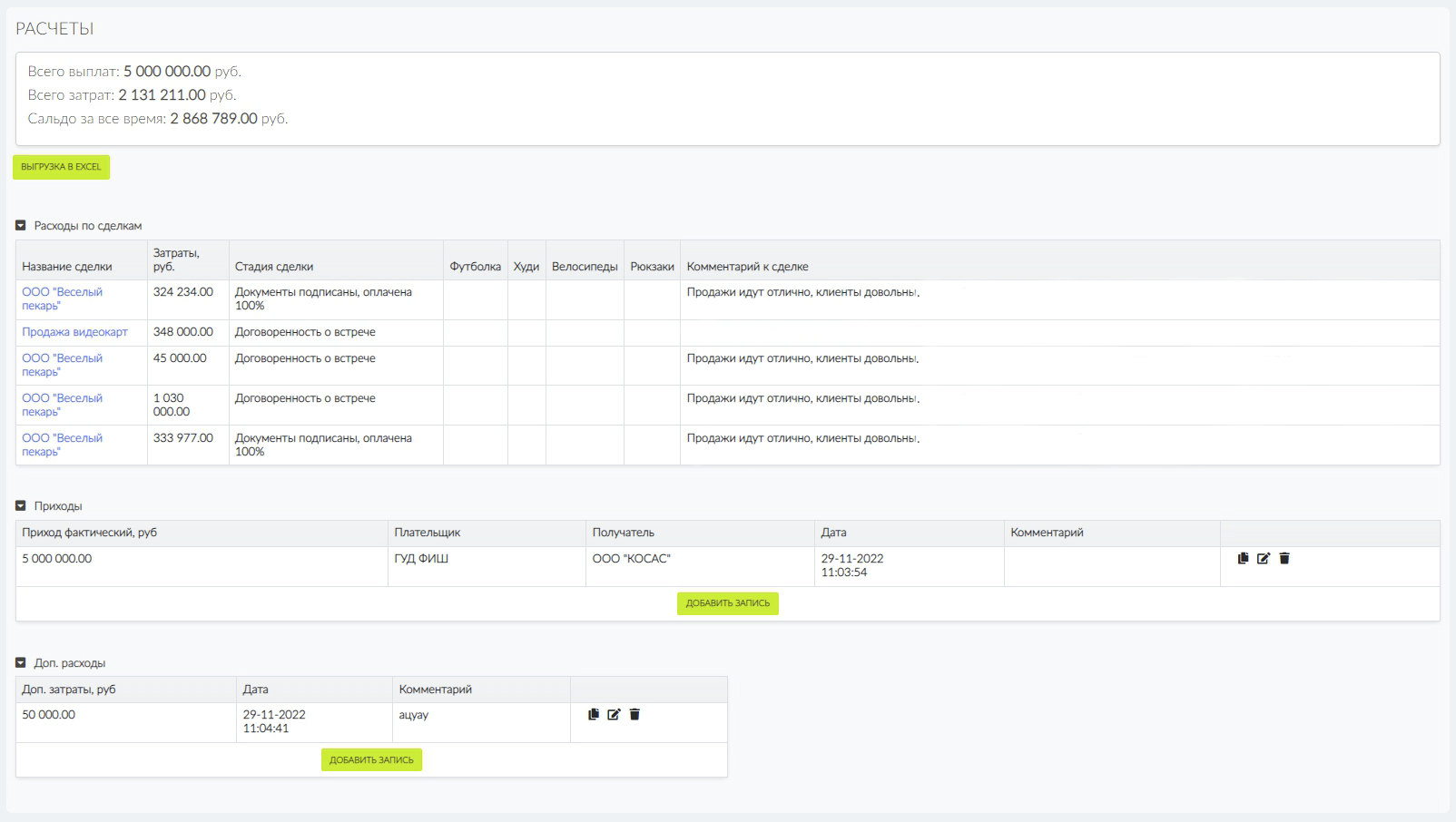Open Веселый пекарь deal costing 333 977.00

tap(63, 445)
